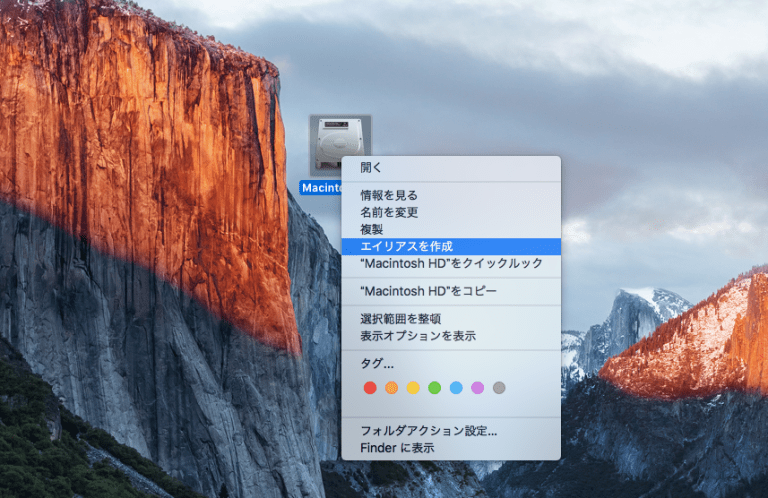The image size is (768, 498).
Task: Apply the purple tag color
Action: (x=478, y=388)
